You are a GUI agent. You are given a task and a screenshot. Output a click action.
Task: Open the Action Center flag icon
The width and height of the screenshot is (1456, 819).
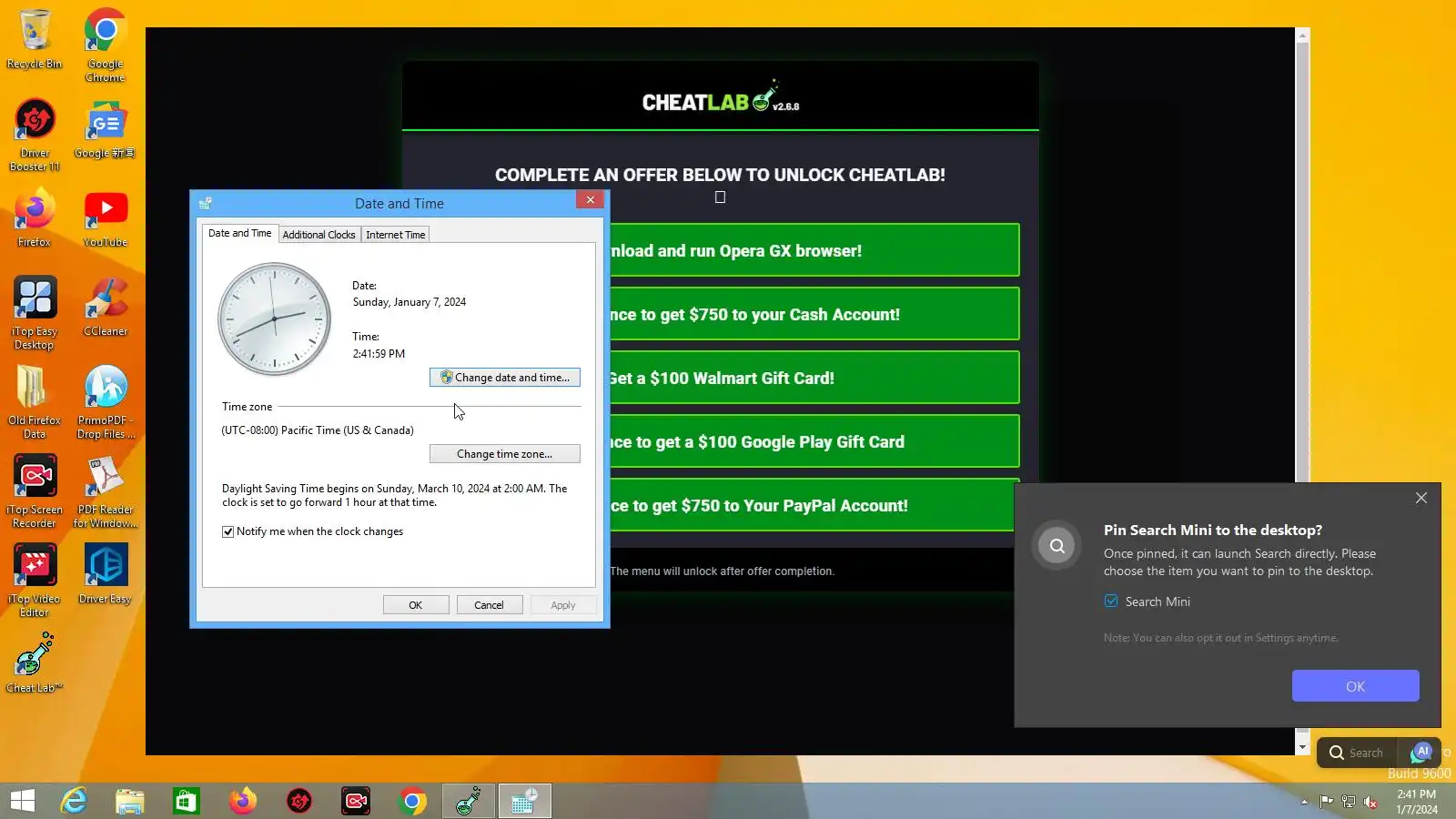(x=1327, y=802)
